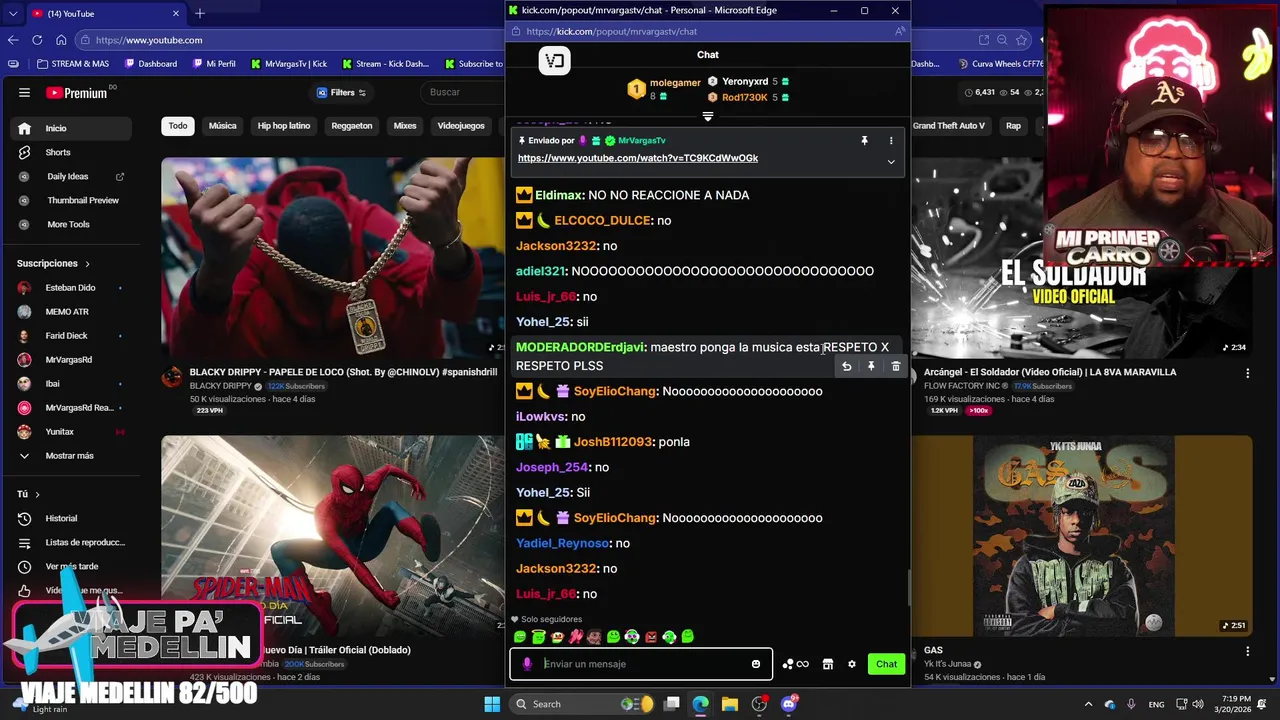Image resolution: width=1280 pixels, height=720 pixels.
Task: Click the YouTube Premium logo
Action: point(77,93)
